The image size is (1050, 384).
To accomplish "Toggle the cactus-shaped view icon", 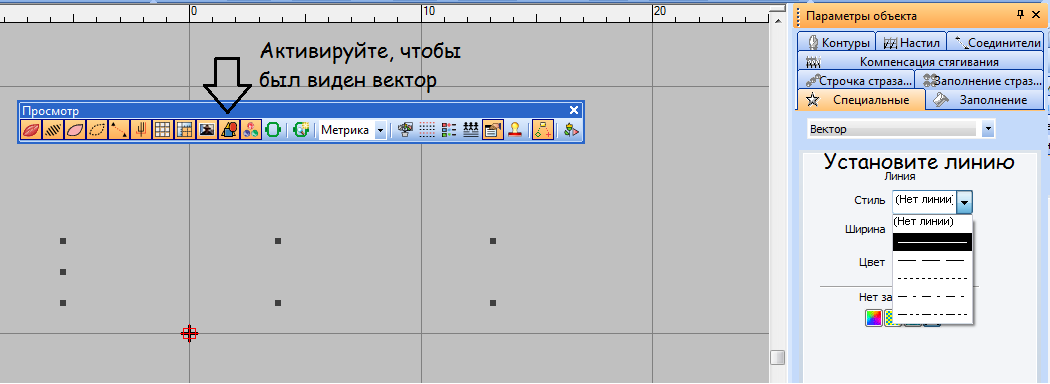I will click(141, 130).
